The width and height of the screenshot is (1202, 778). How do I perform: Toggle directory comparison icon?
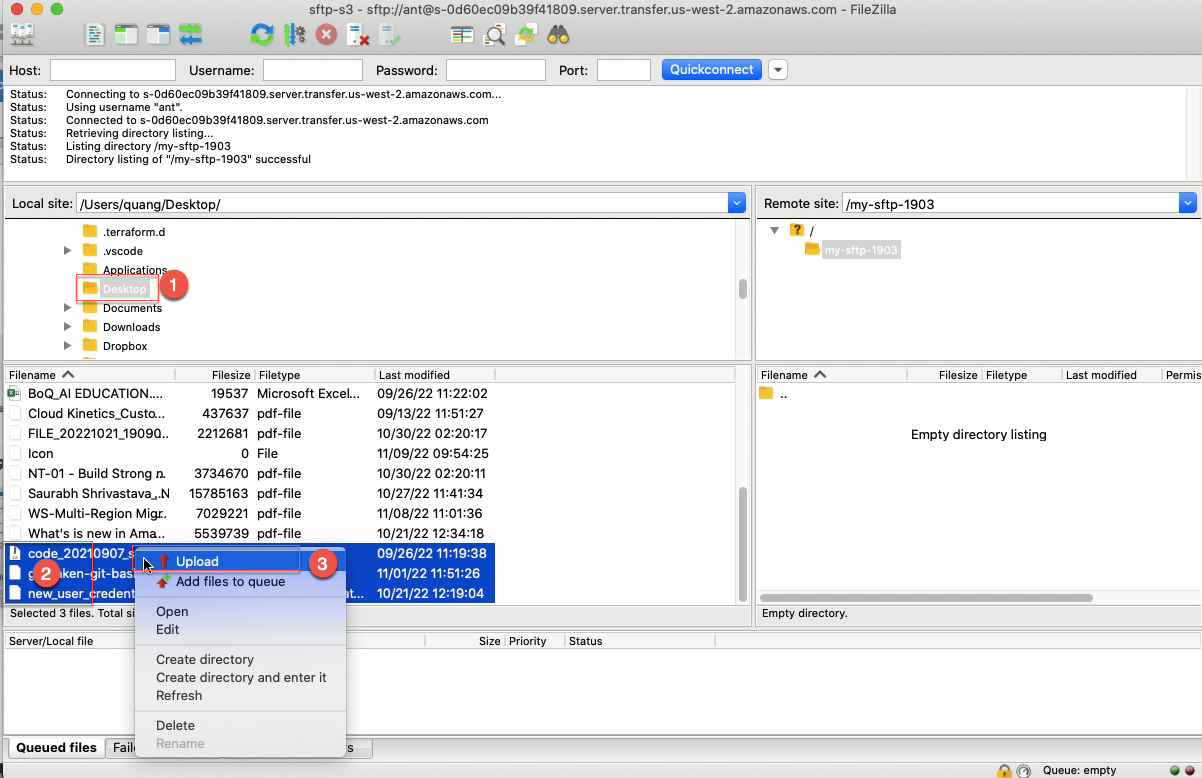(x=494, y=35)
